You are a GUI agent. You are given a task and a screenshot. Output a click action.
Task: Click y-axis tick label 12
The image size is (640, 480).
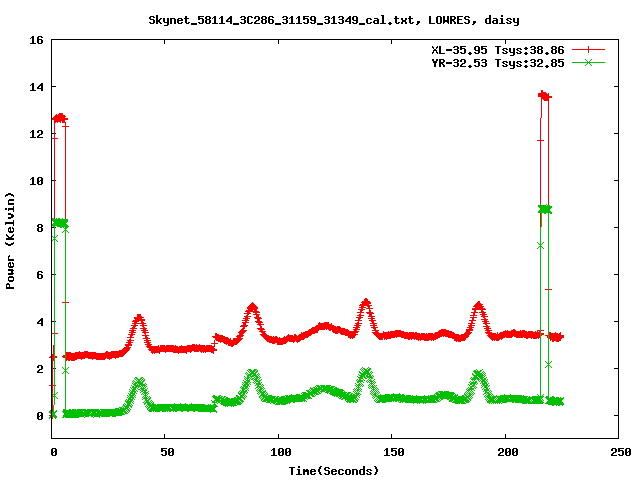[x=36, y=134]
